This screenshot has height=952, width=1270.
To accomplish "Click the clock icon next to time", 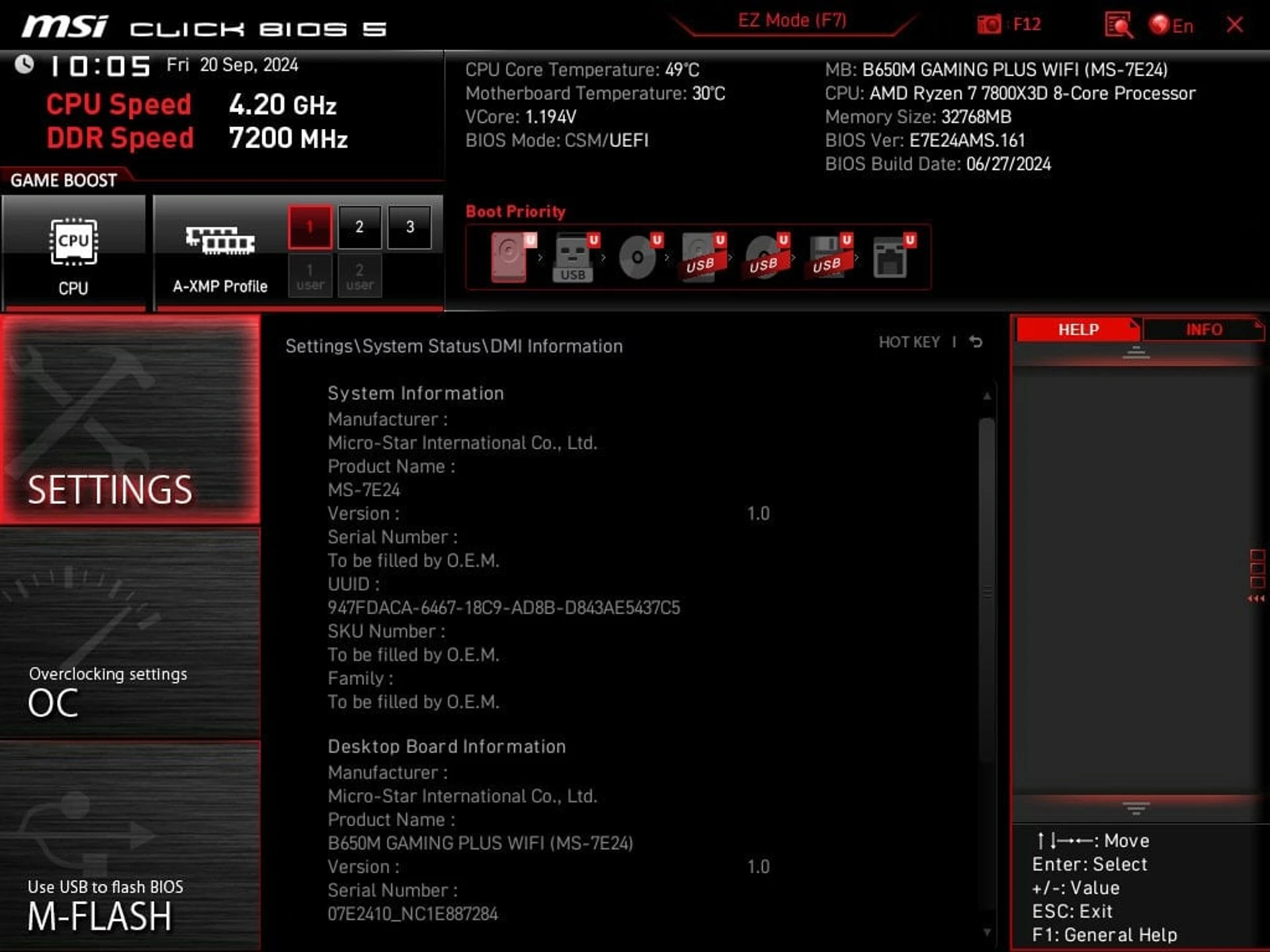I will coord(24,65).
